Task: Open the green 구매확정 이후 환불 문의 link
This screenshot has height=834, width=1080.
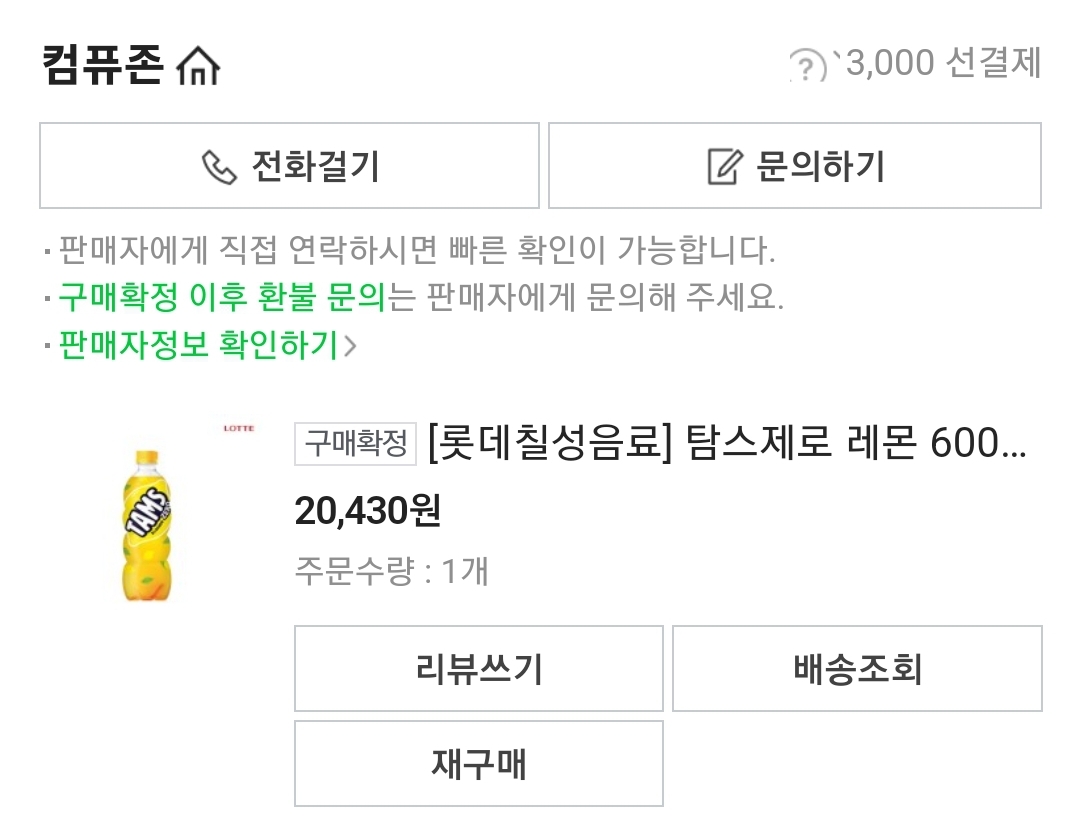Action: click(x=221, y=297)
